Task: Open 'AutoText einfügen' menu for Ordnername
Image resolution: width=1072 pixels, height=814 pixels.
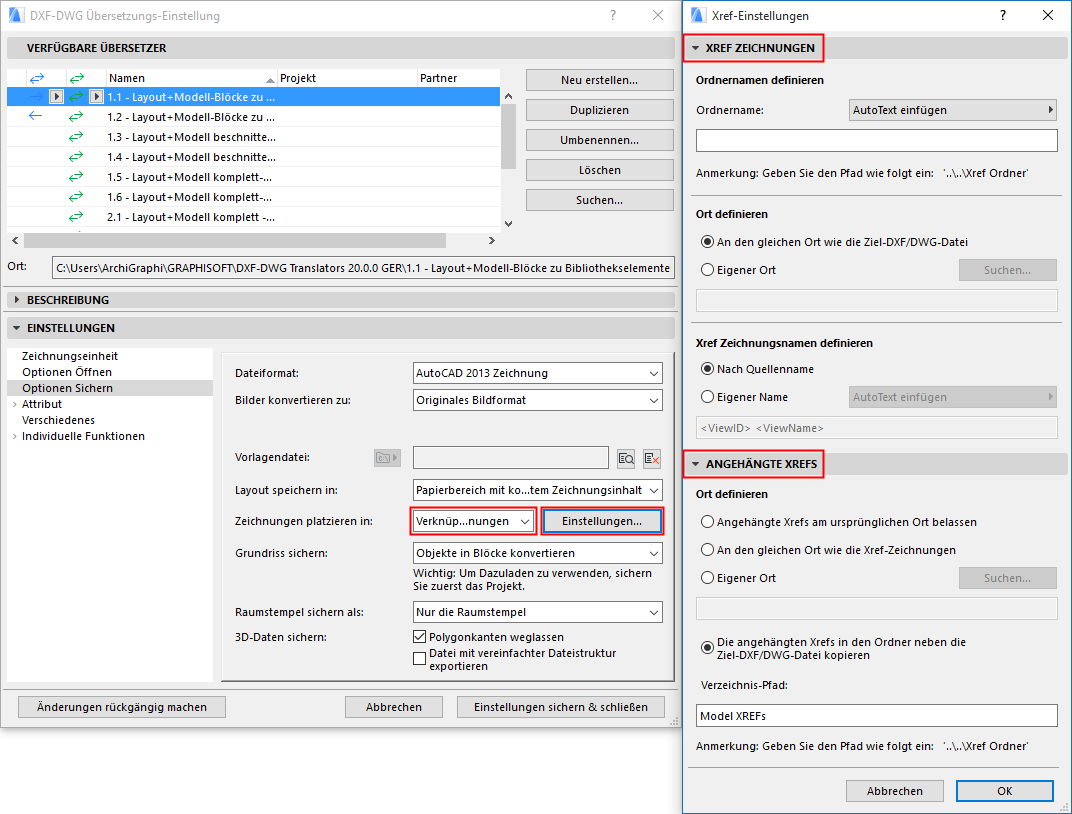Action: tap(953, 110)
